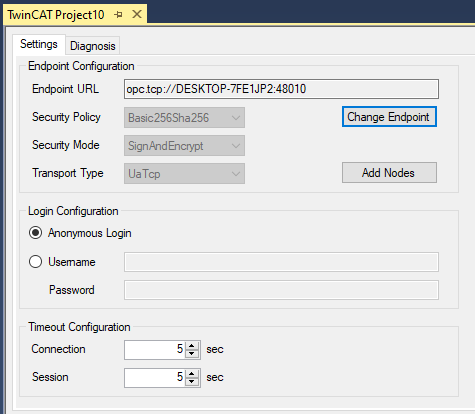Open the Transport Type dropdown
Screen dimensions: 475x414
(x=184, y=173)
